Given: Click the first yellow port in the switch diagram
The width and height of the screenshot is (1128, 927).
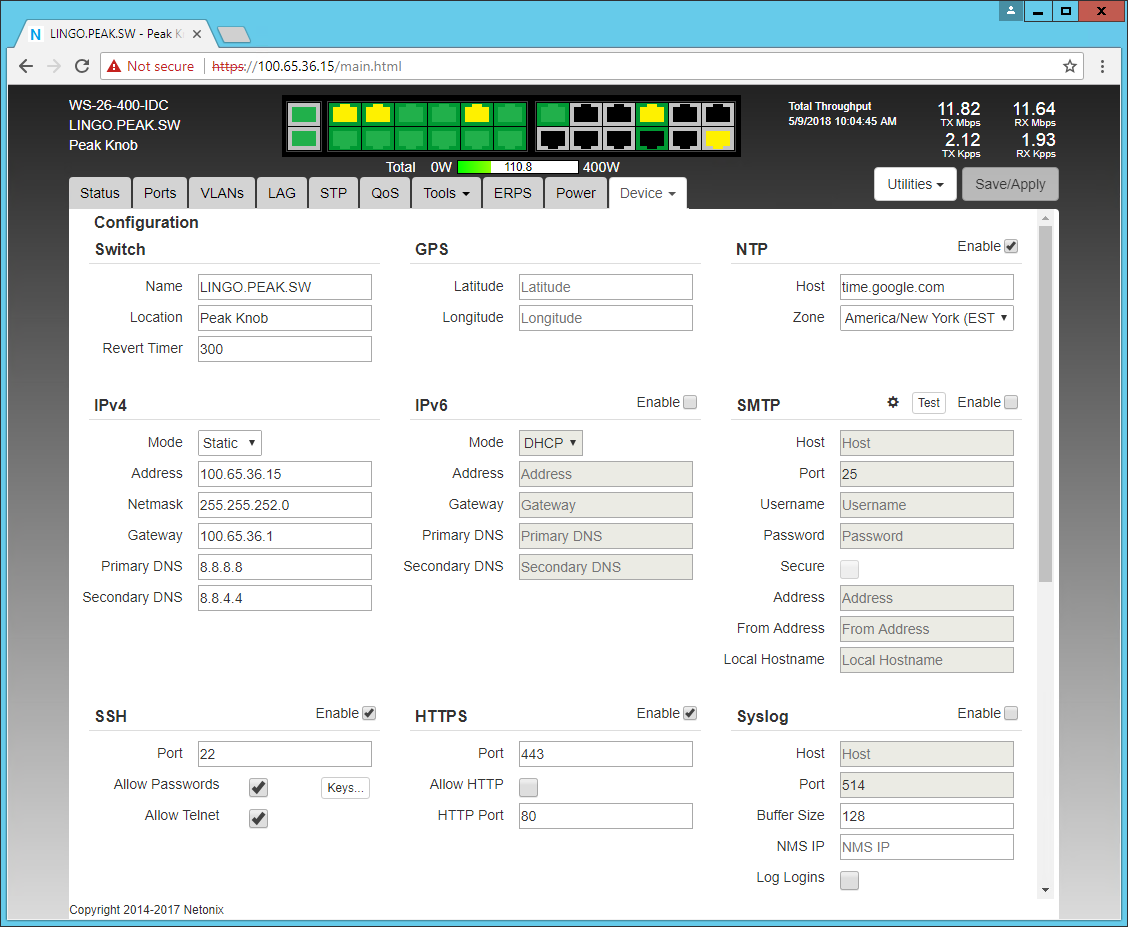Looking at the screenshot, I should (x=344, y=114).
